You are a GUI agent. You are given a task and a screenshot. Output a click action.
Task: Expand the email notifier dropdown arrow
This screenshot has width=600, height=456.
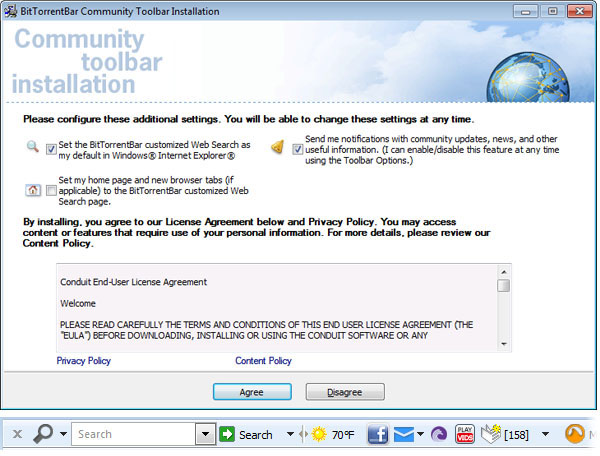point(420,434)
